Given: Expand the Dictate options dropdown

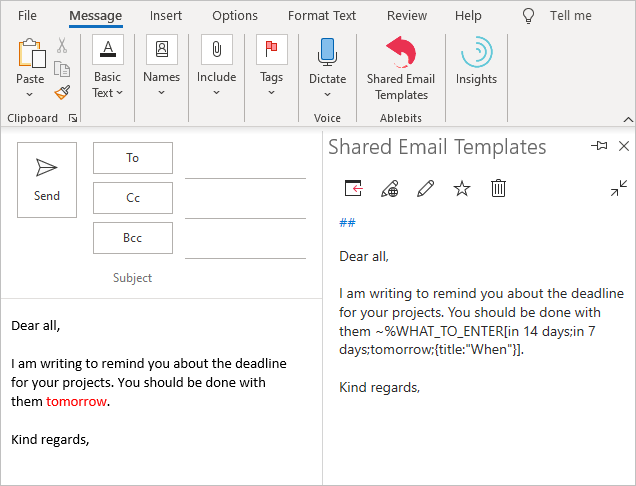Looking at the screenshot, I should 327,95.
